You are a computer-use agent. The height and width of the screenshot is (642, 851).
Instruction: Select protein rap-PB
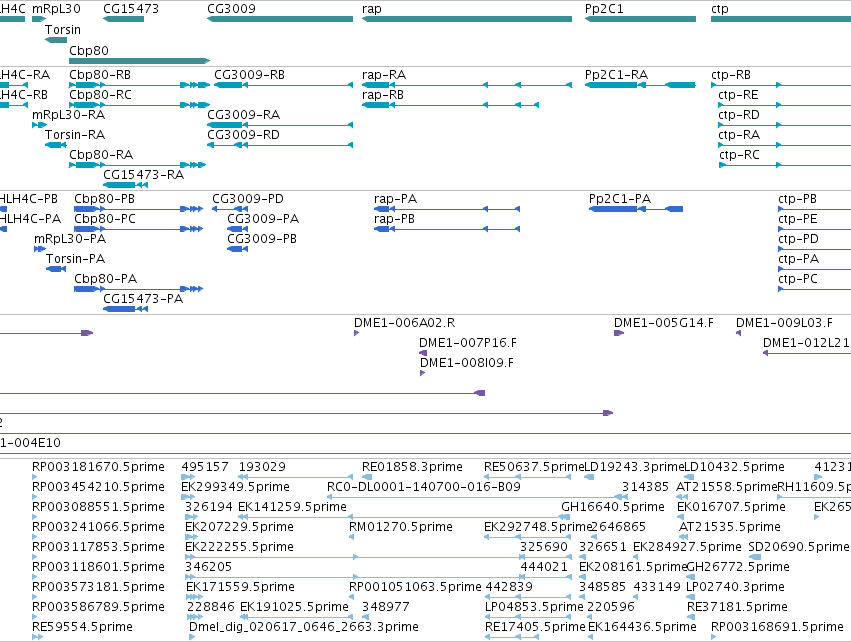(x=395, y=219)
